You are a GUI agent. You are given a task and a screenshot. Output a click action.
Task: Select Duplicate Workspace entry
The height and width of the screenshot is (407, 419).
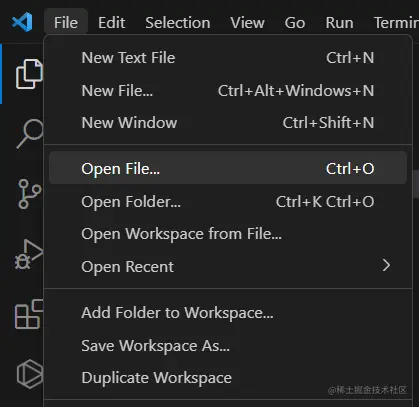(x=228, y=378)
